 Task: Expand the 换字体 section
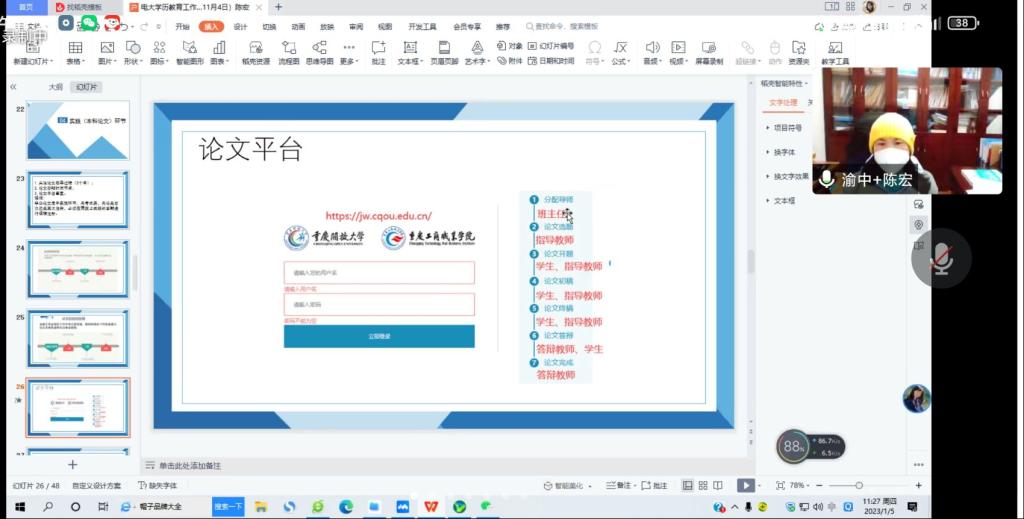[x=784, y=152]
